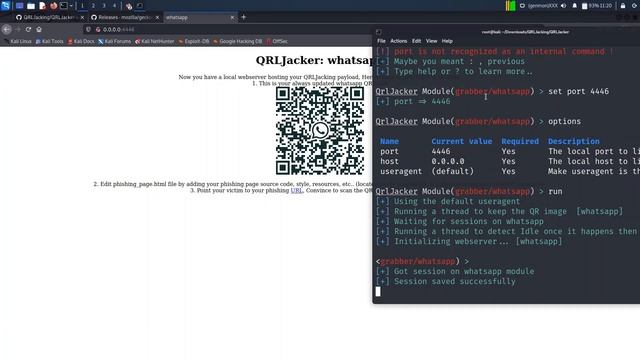Viewport: 640px width, 360px height.
Task: Reload the current page
Action: coord(28,29)
